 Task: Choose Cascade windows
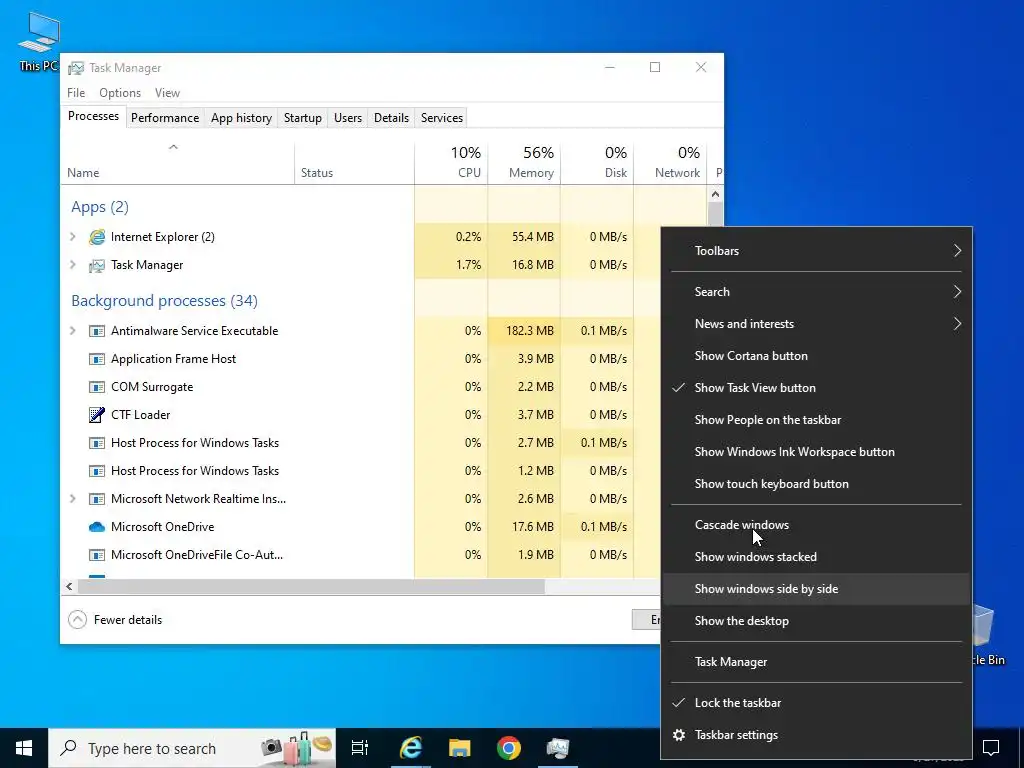(816, 525)
